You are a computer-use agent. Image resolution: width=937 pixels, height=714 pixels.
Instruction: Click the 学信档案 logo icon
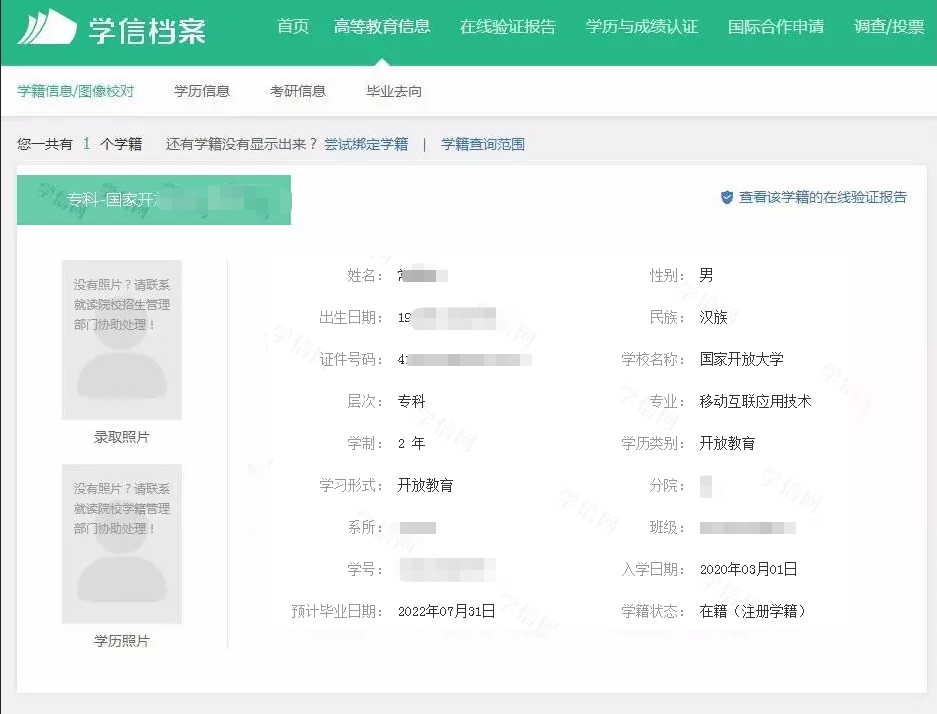coord(48,30)
